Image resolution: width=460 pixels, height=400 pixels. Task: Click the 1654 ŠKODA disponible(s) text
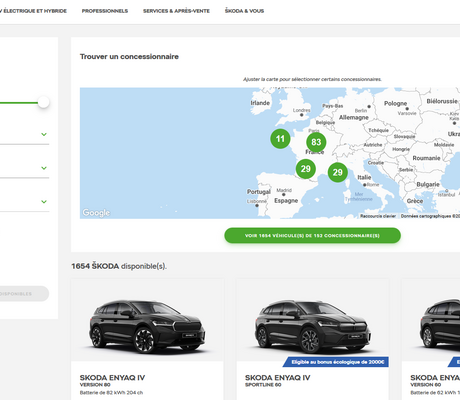pos(119,266)
